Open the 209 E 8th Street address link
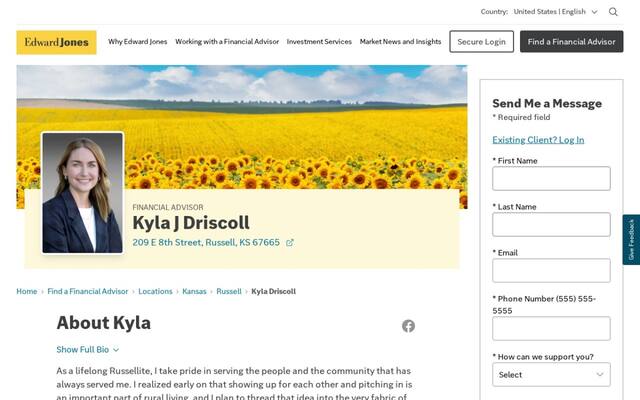The image size is (640, 400). tap(206, 242)
